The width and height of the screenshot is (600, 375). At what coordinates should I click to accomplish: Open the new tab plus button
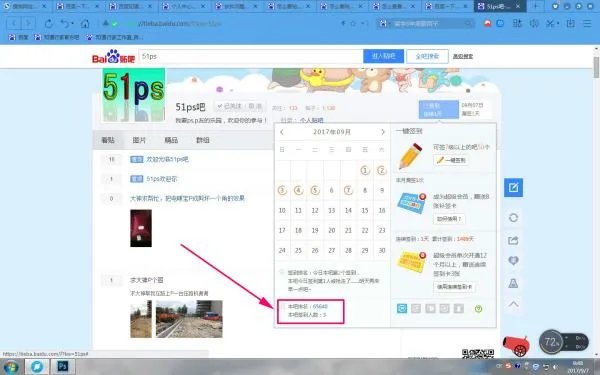536,6
